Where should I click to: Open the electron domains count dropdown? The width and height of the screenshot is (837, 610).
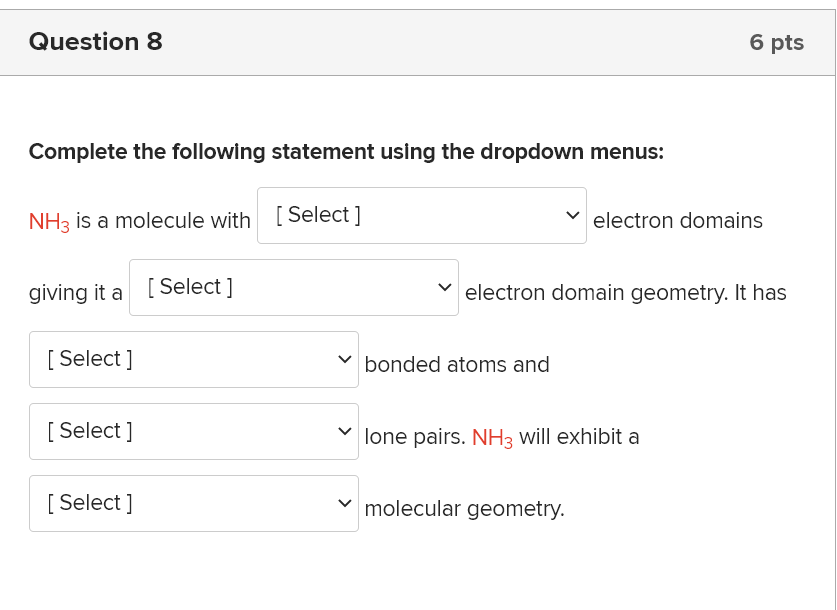[420, 214]
